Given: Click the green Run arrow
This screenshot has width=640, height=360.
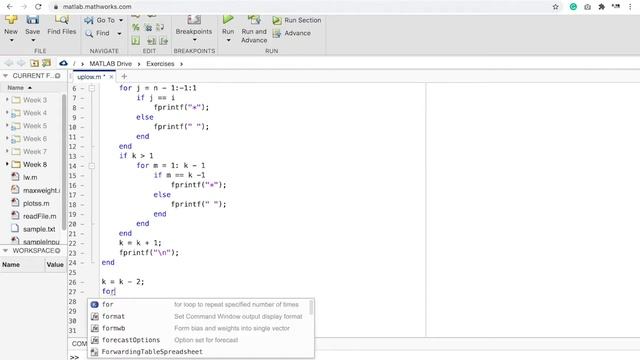Looking at the screenshot, I should coord(228,19).
